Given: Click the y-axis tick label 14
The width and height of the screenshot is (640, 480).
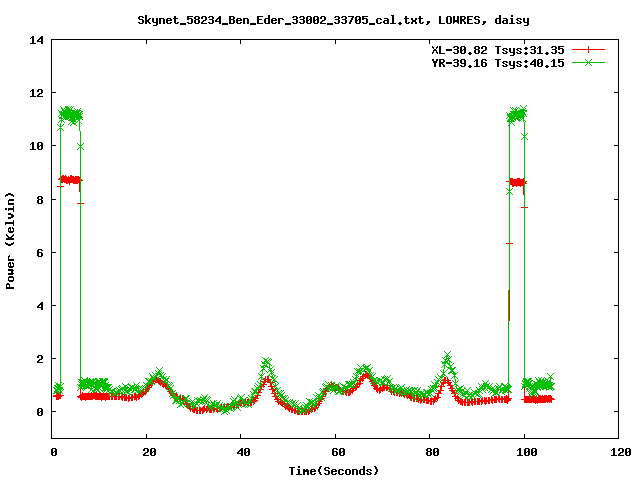Looking at the screenshot, I should [x=36, y=40].
